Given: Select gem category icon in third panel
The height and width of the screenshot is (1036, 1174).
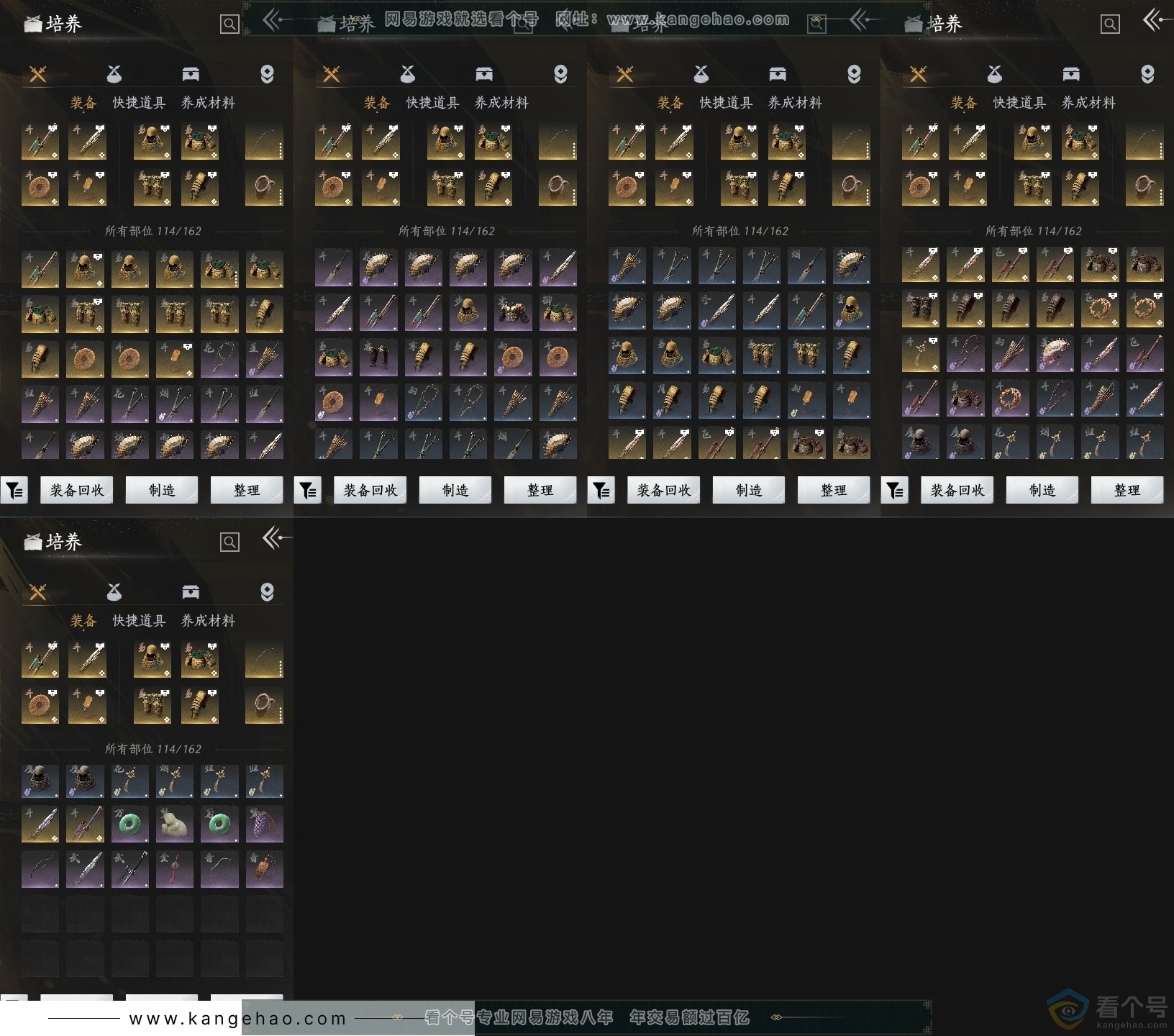Looking at the screenshot, I should click(x=854, y=74).
